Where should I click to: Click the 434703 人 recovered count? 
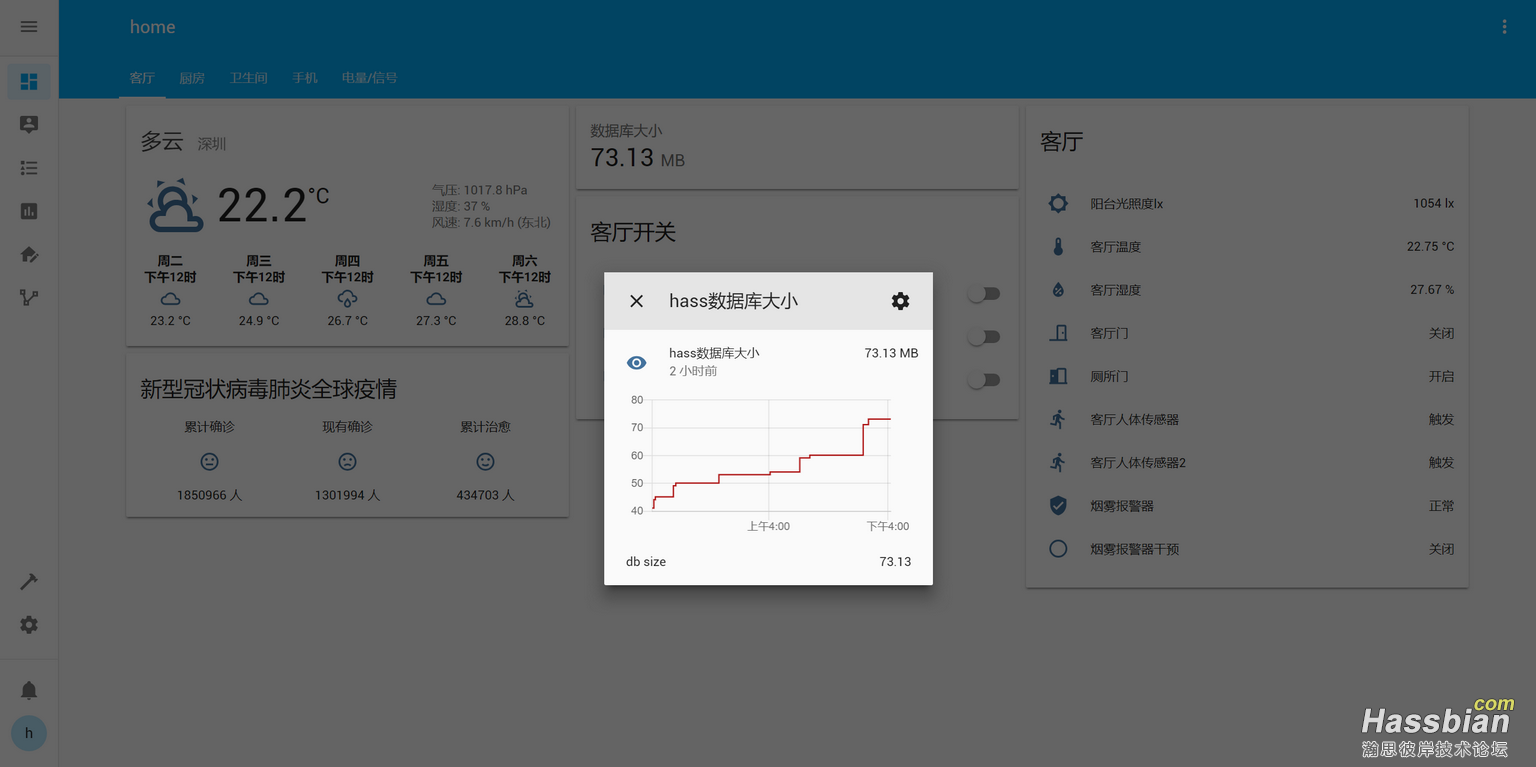click(x=485, y=495)
